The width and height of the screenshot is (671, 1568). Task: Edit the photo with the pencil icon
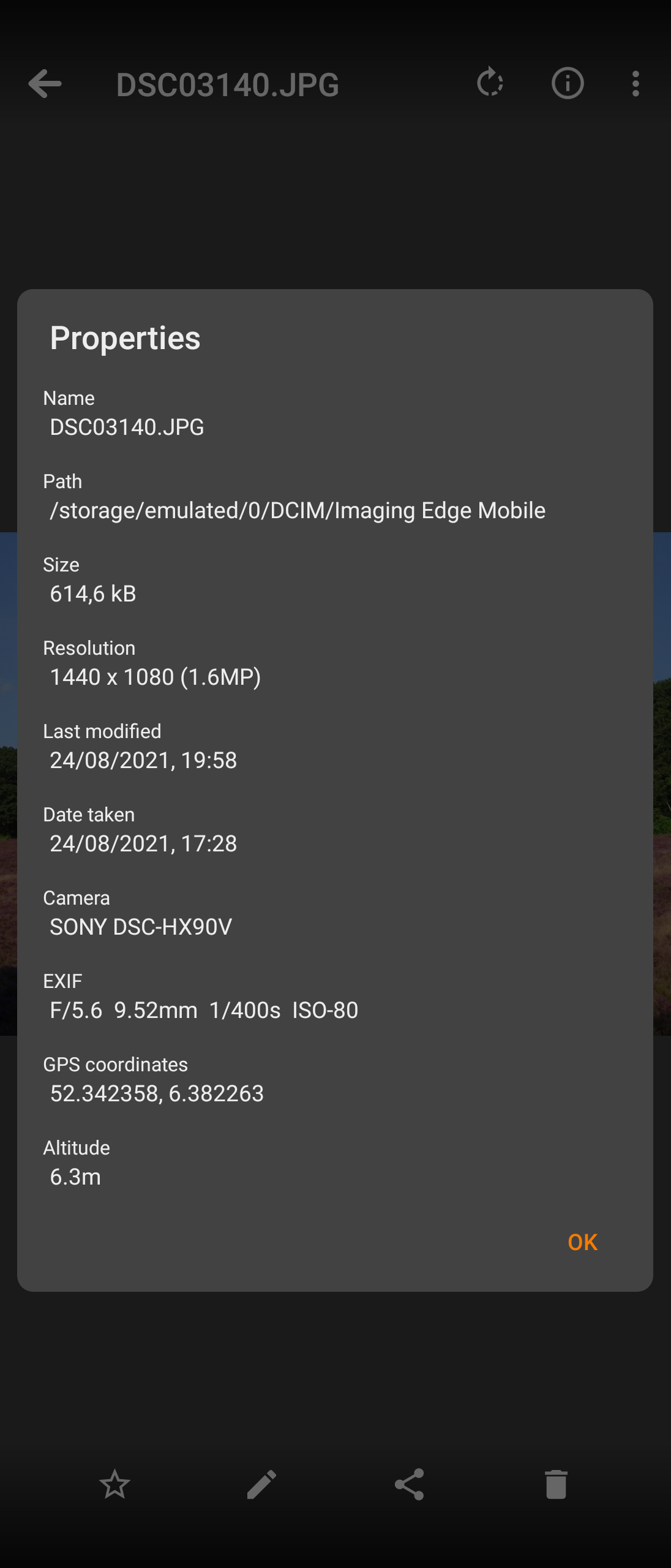coord(261,1485)
